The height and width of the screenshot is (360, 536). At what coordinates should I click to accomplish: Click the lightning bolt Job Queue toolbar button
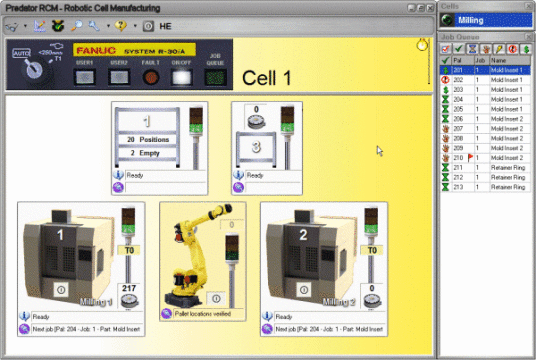[499, 49]
